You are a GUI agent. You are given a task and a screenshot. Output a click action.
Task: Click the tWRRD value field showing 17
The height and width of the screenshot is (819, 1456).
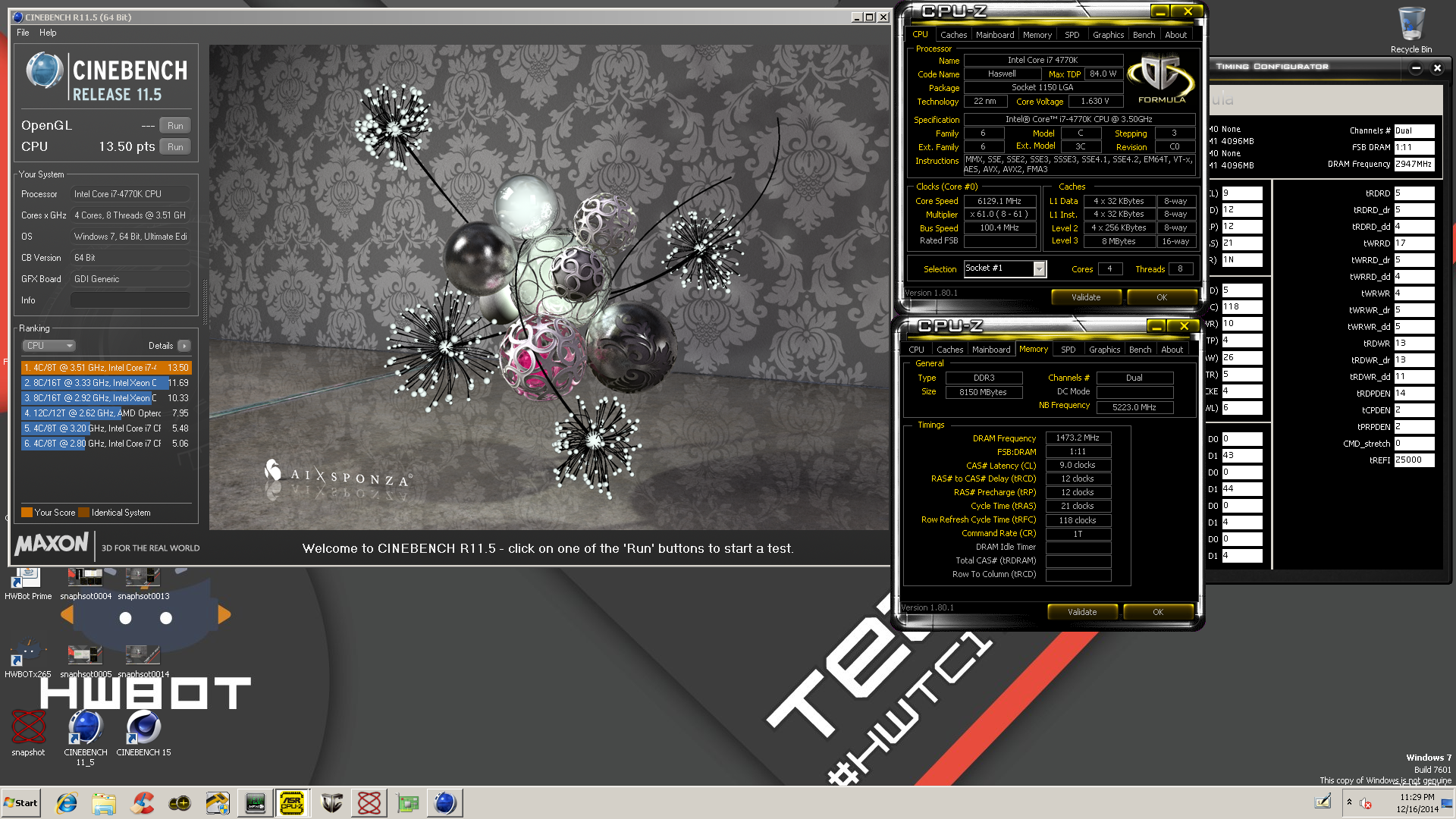(1414, 243)
